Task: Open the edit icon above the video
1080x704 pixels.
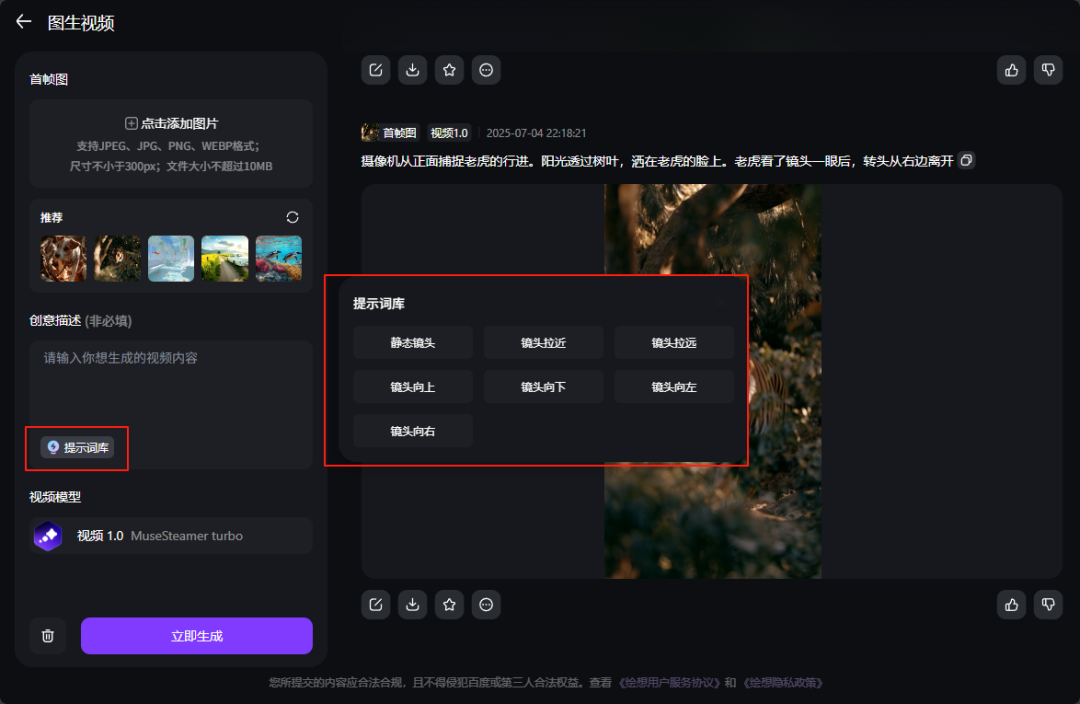Action: 375,70
